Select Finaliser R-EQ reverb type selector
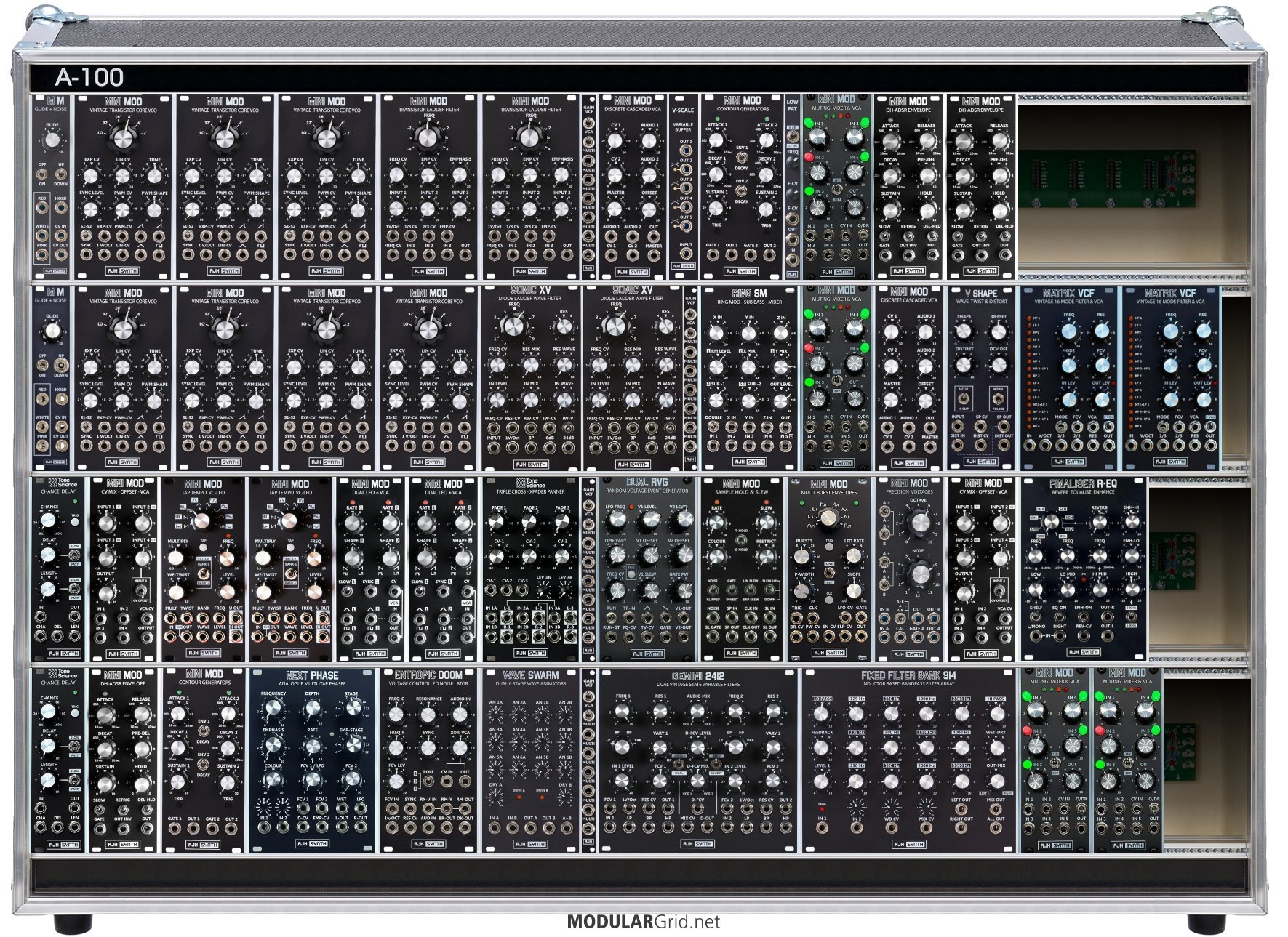Screen dimensions: 1288x937 [x=1051, y=522]
